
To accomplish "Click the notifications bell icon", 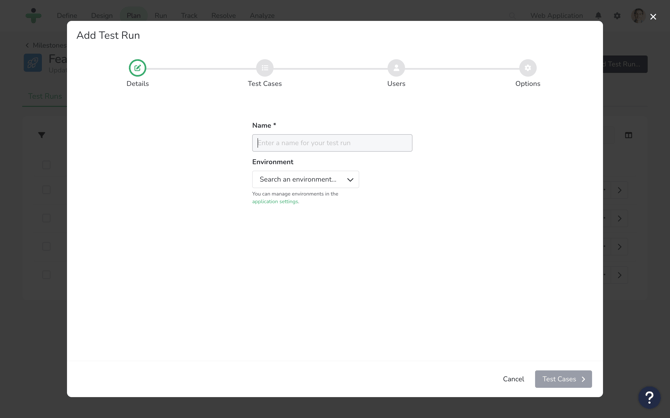I will point(599,16).
